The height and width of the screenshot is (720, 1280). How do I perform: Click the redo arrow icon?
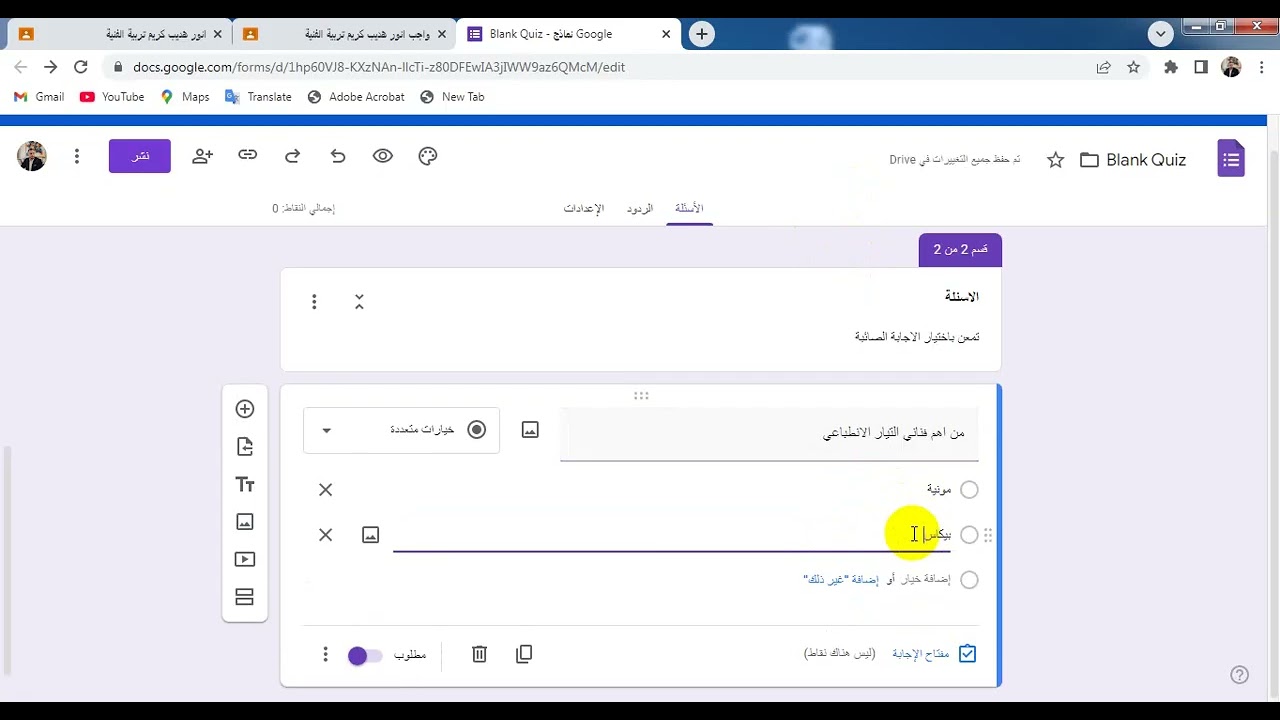(292, 156)
